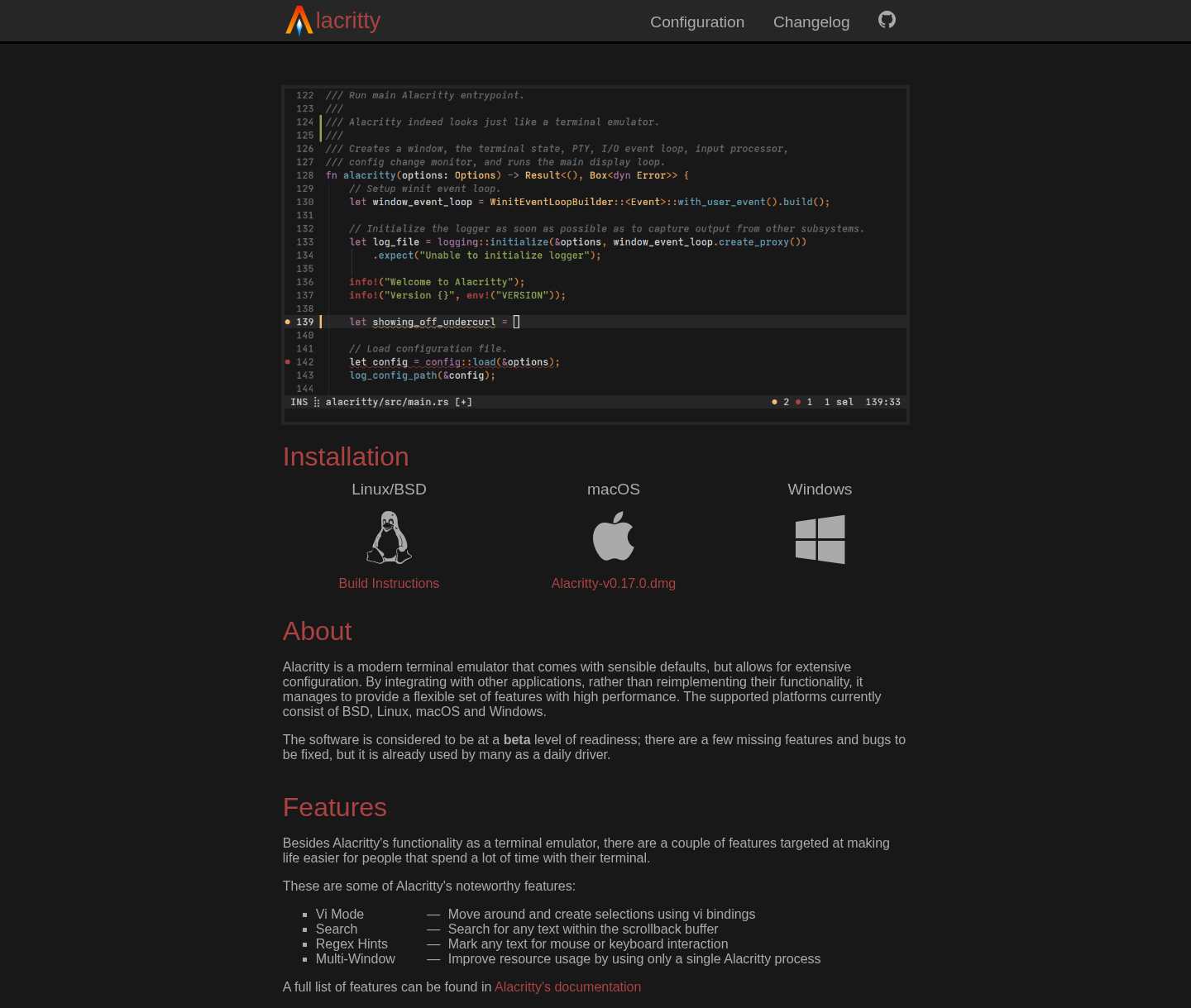Screen dimensions: 1191x1008
Task: Open the Linux Build Instructions link
Action: coord(389,584)
